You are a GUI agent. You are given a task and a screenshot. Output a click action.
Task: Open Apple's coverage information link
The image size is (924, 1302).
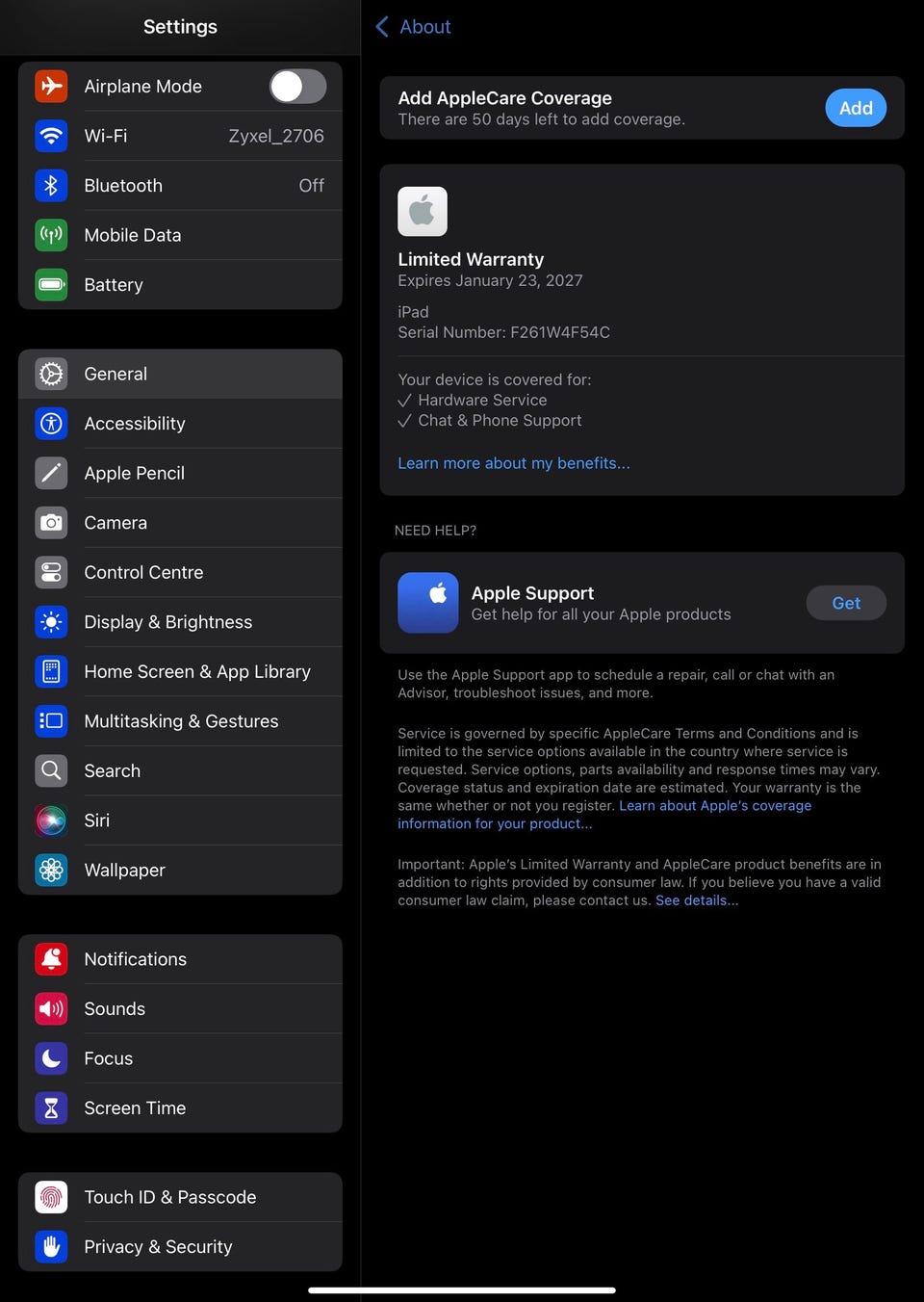point(604,815)
